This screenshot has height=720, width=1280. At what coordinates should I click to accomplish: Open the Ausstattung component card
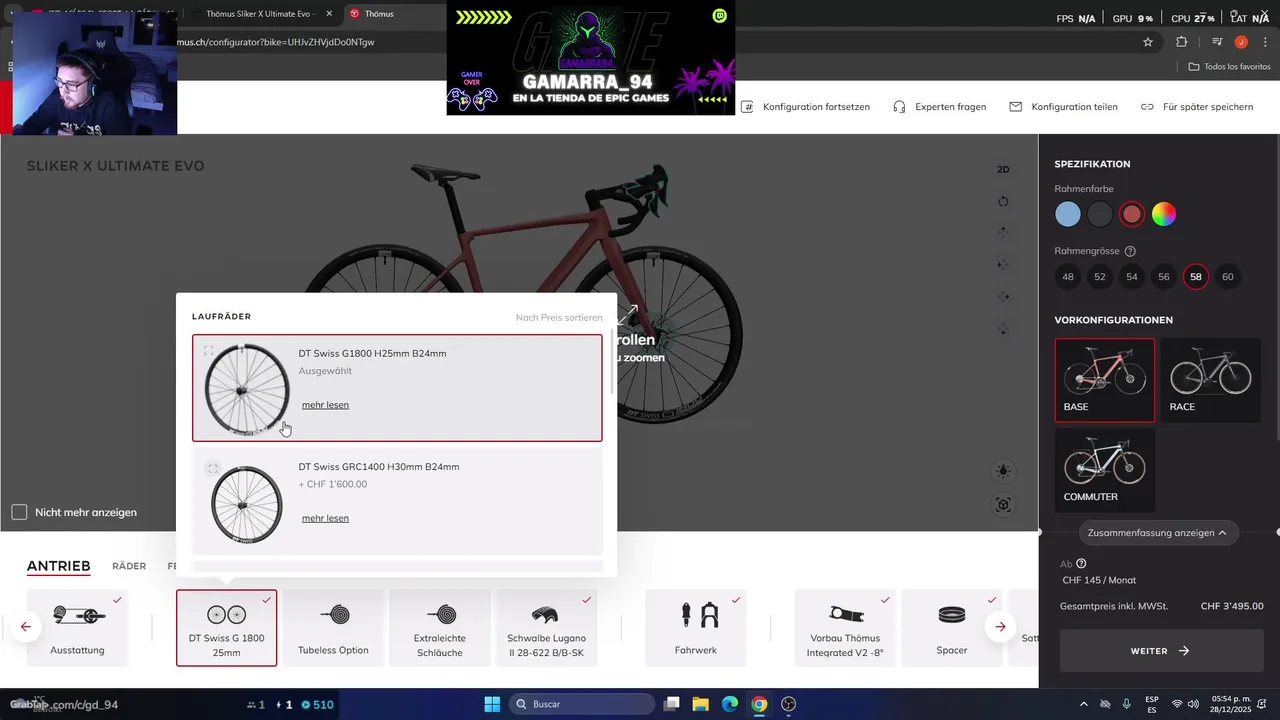(x=77, y=628)
